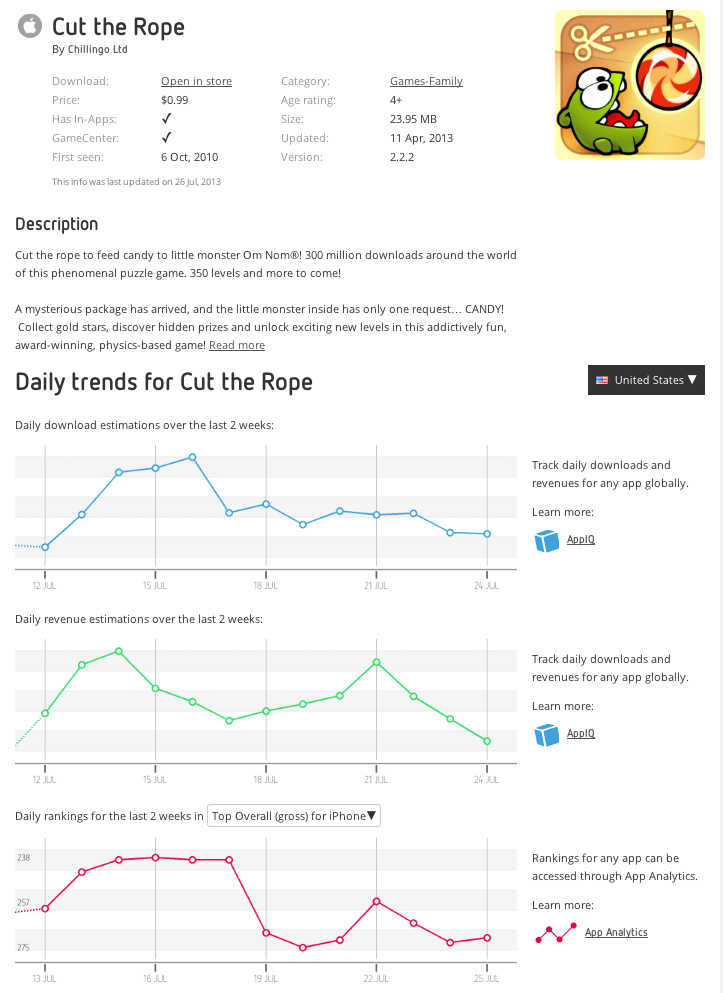Open the Games-Family category link
The image size is (723, 993).
(x=426, y=81)
